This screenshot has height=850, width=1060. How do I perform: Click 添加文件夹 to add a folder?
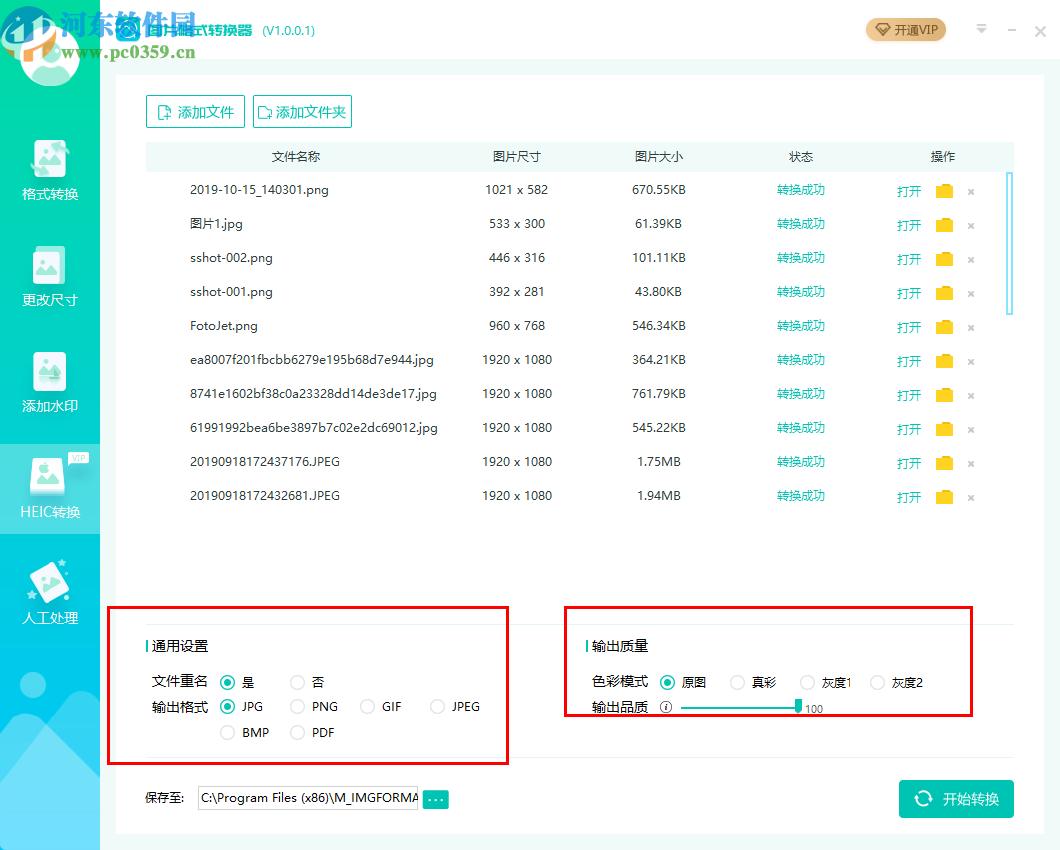pos(302,111)
